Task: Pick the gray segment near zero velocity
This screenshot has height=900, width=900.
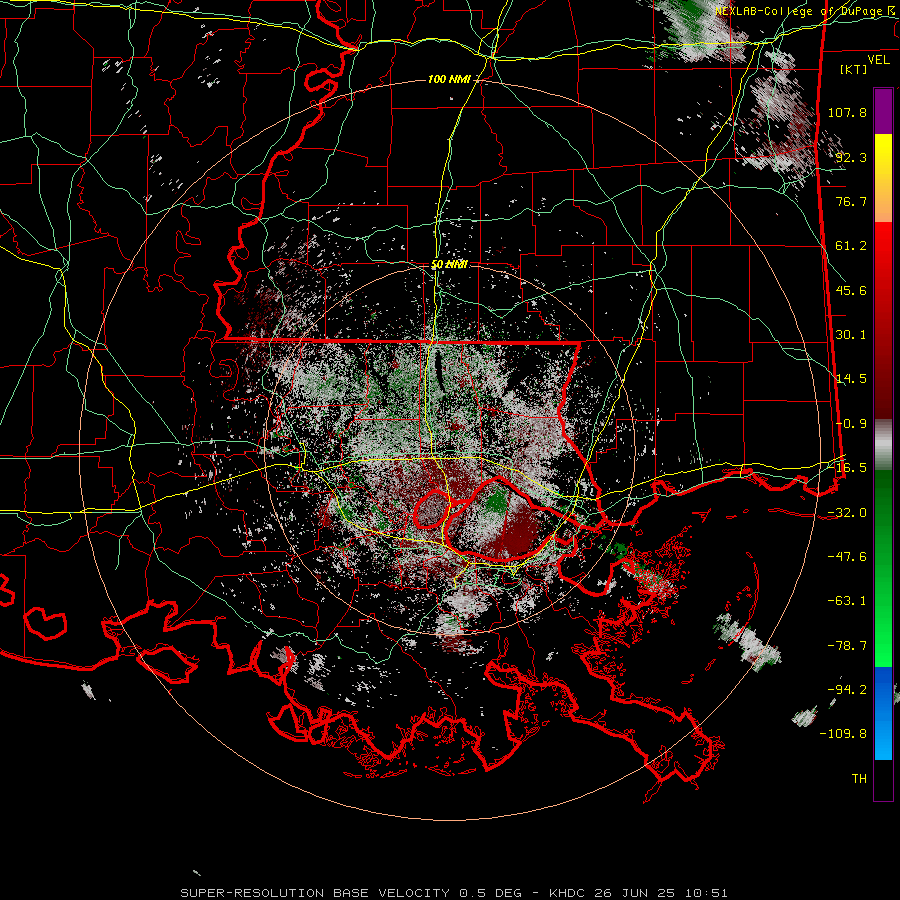Action: tap(883, 445)
